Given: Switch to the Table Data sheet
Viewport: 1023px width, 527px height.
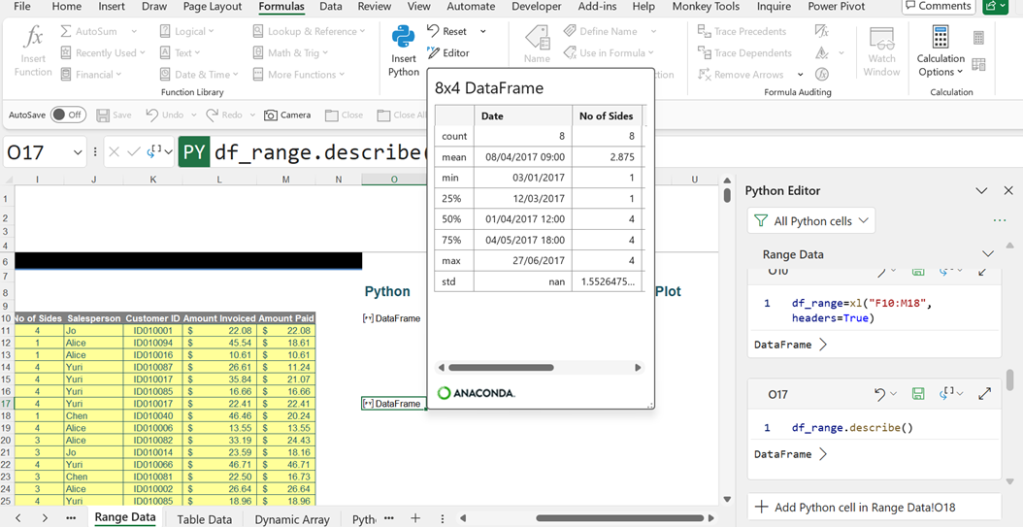Looking at the screenshot, I should (204, 519).
